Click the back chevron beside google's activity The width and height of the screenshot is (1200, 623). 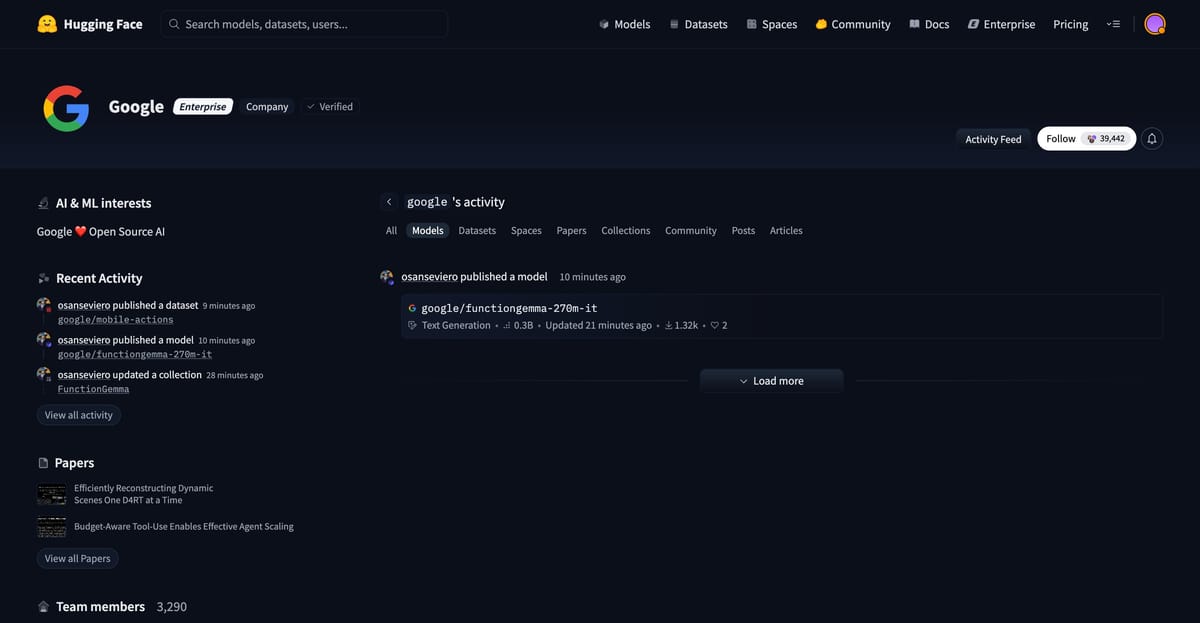389,202
